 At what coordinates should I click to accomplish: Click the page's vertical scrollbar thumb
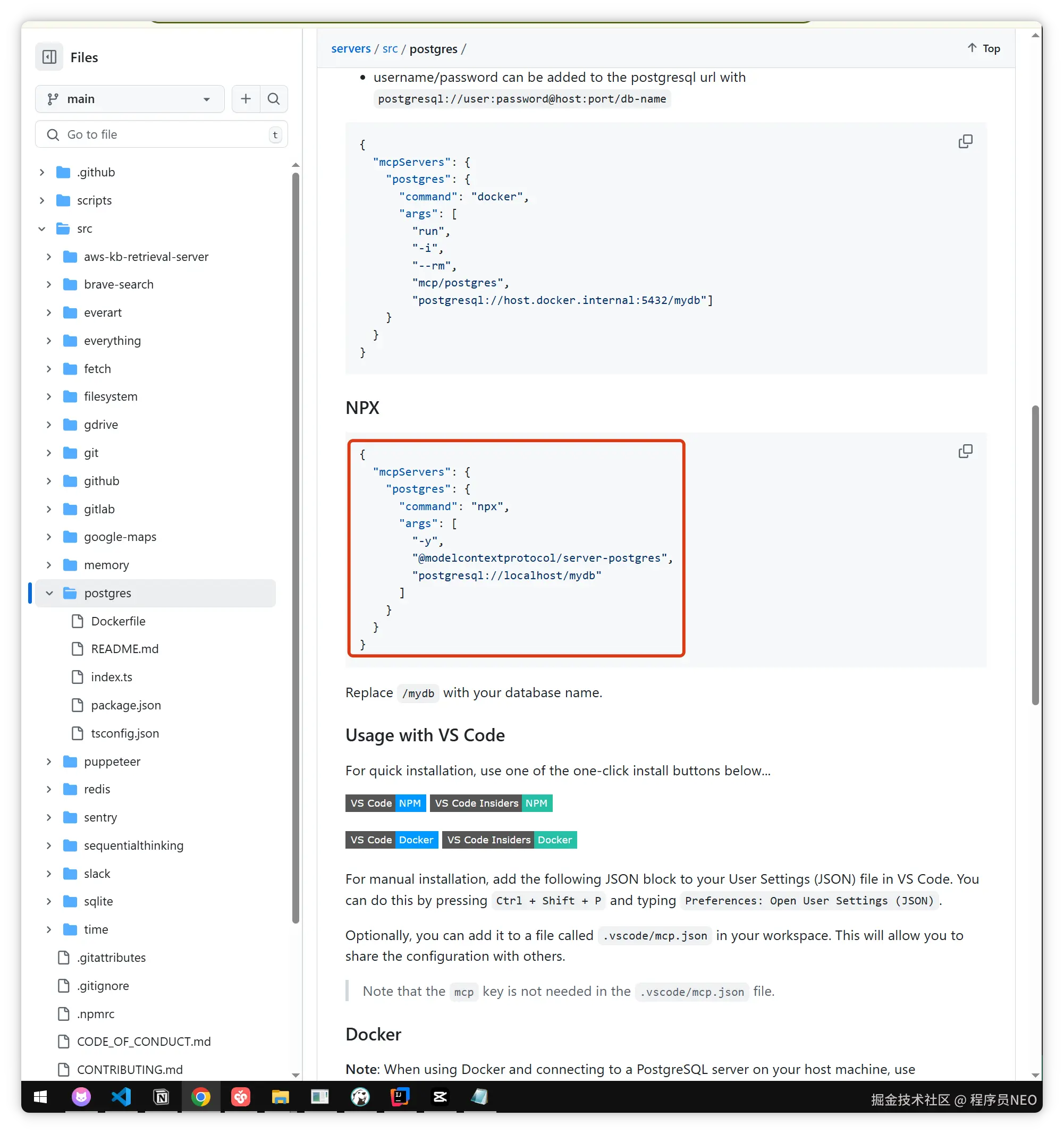1035,553
